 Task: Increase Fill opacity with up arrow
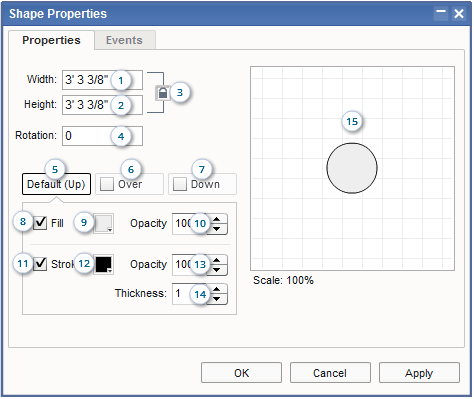coord(217,219)
